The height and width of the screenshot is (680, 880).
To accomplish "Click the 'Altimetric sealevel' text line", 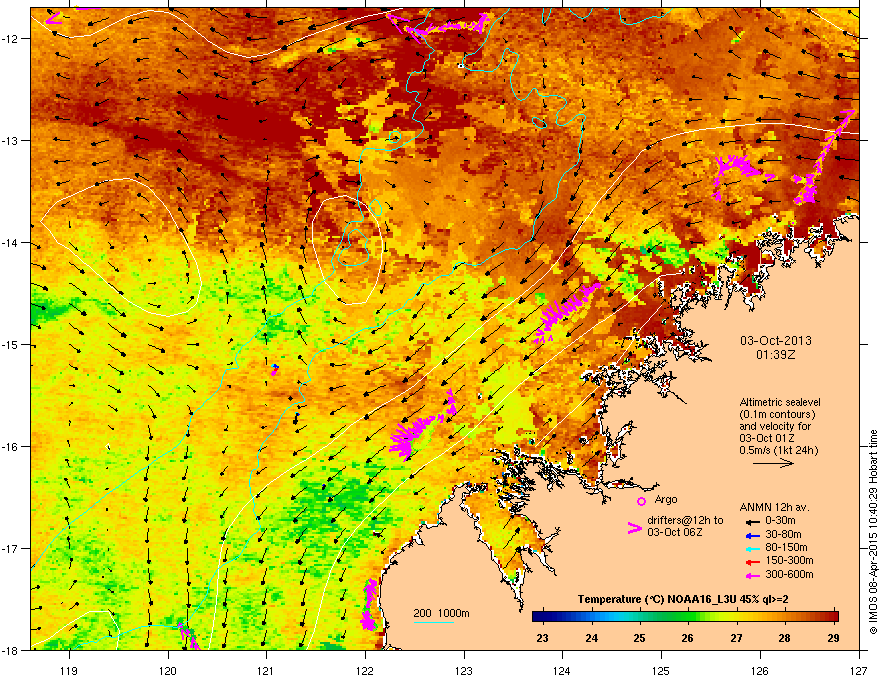I will coord(780,402).
